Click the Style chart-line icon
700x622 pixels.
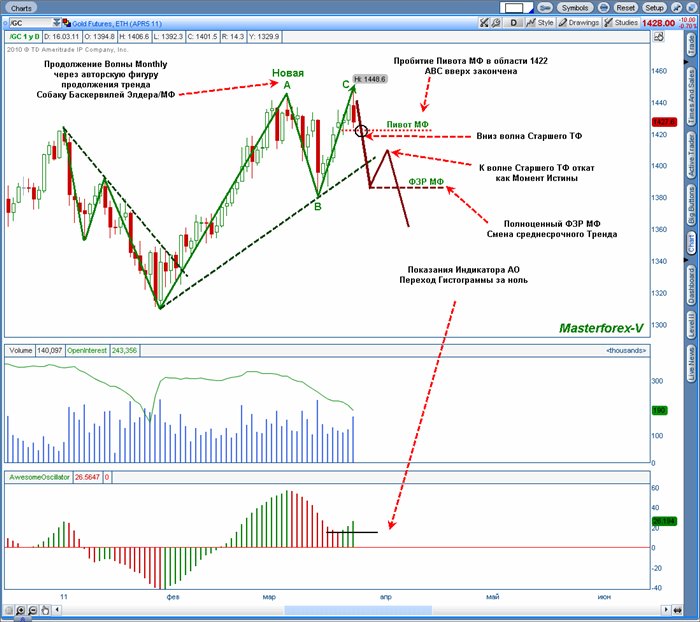pos(530,23)
